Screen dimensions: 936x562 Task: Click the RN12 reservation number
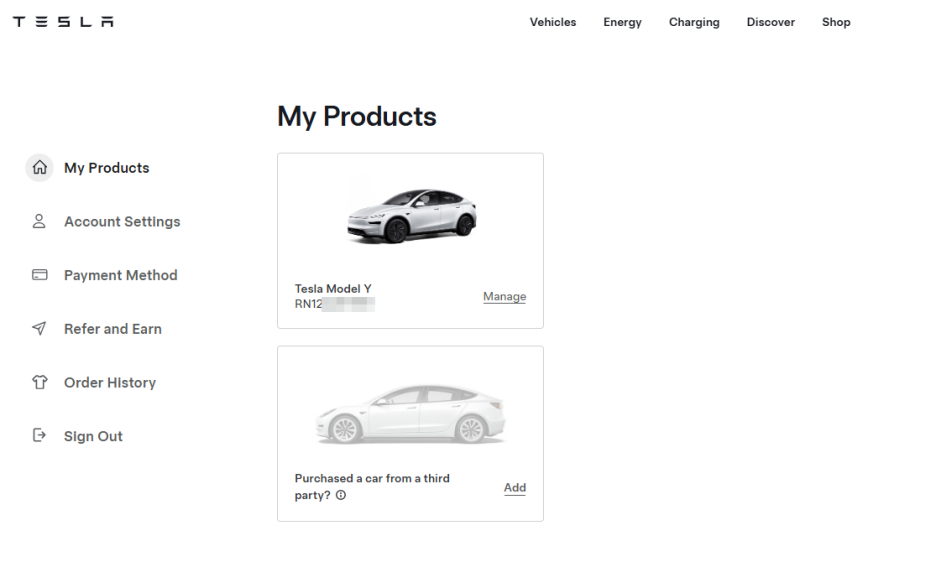(x=334, y=304)
